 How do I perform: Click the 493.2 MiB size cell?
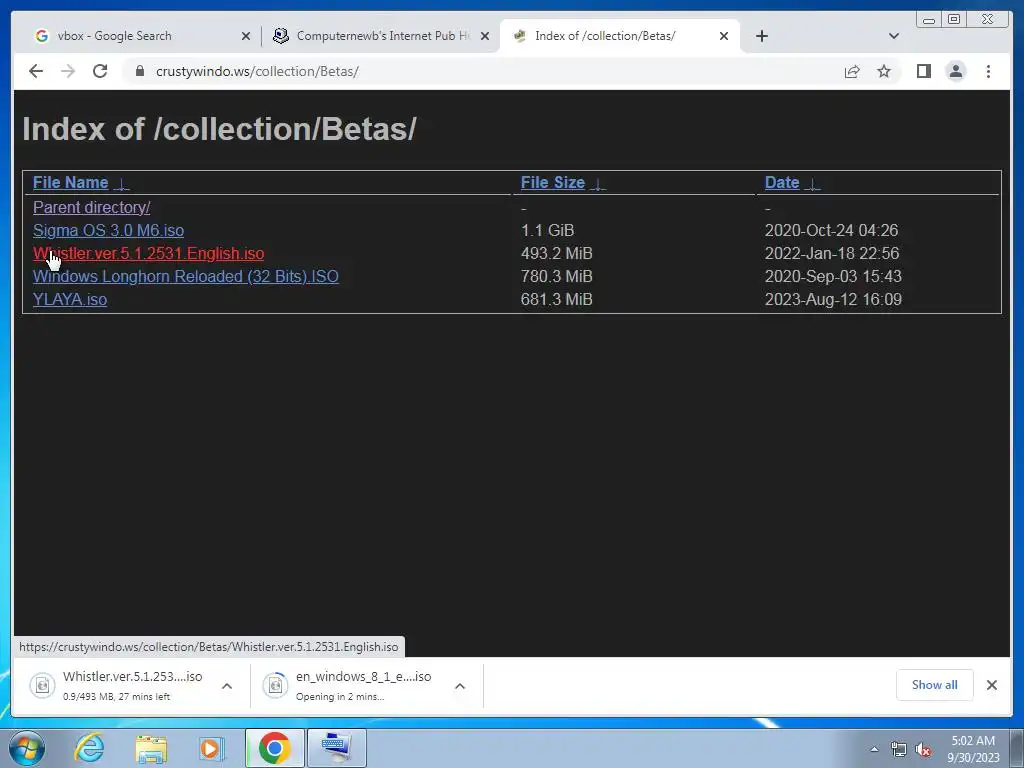click(556, 253)
